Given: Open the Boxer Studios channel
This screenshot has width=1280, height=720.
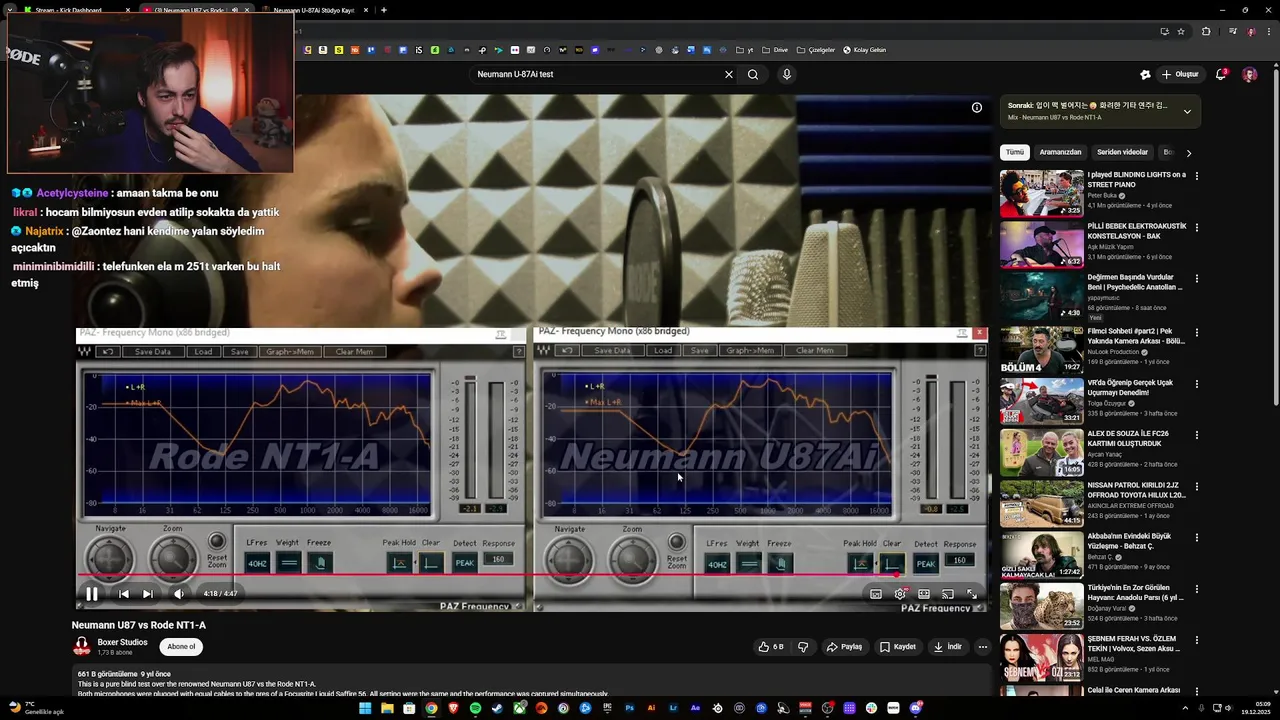Looking at the screenshot, I should [x=122, y=642].
